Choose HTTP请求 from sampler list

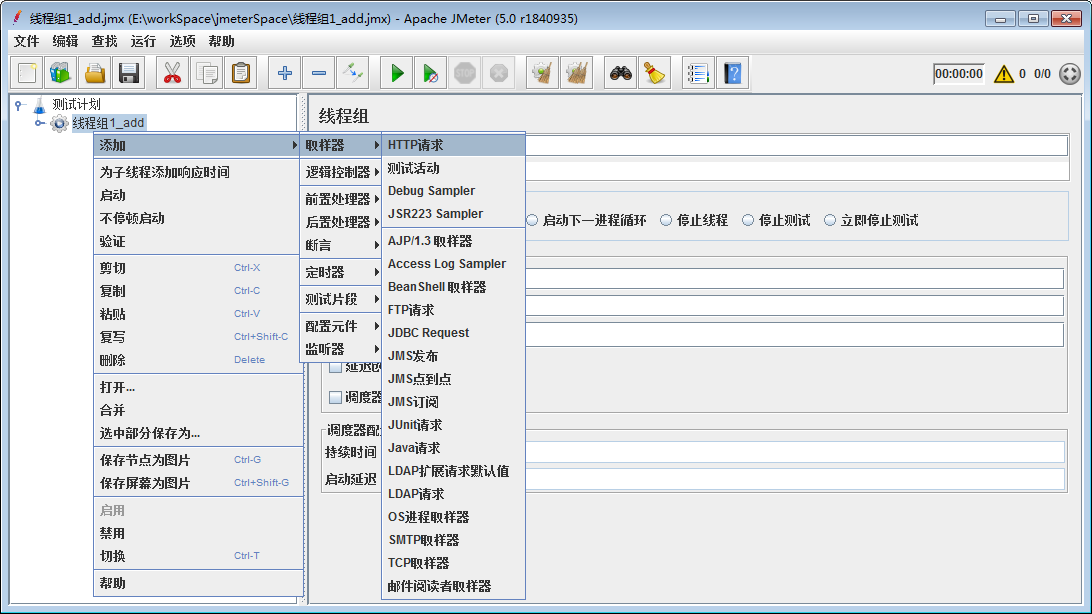click(x=453, y=145)
